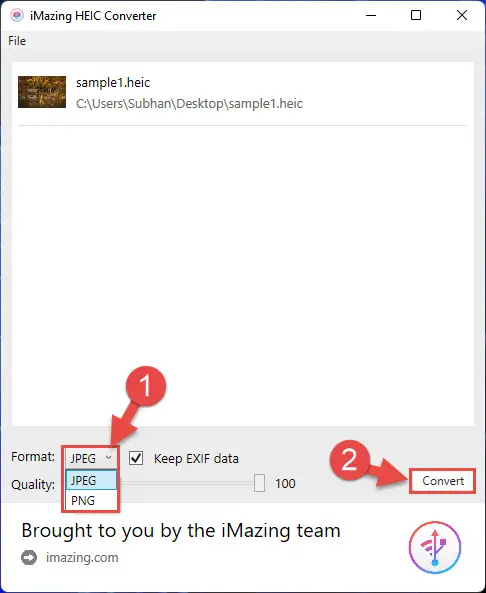Click the arrow icon beside imazing.com
Viewport: 486px width, 593px height.
pyautogui.click(x=29, y=557)
